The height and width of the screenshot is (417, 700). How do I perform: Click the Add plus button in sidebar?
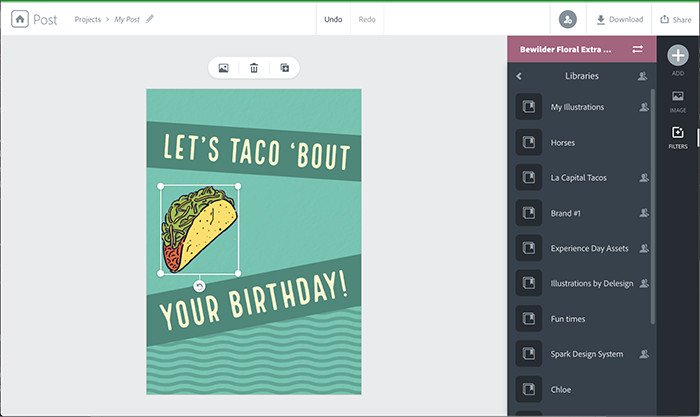[x=678, y=56]
